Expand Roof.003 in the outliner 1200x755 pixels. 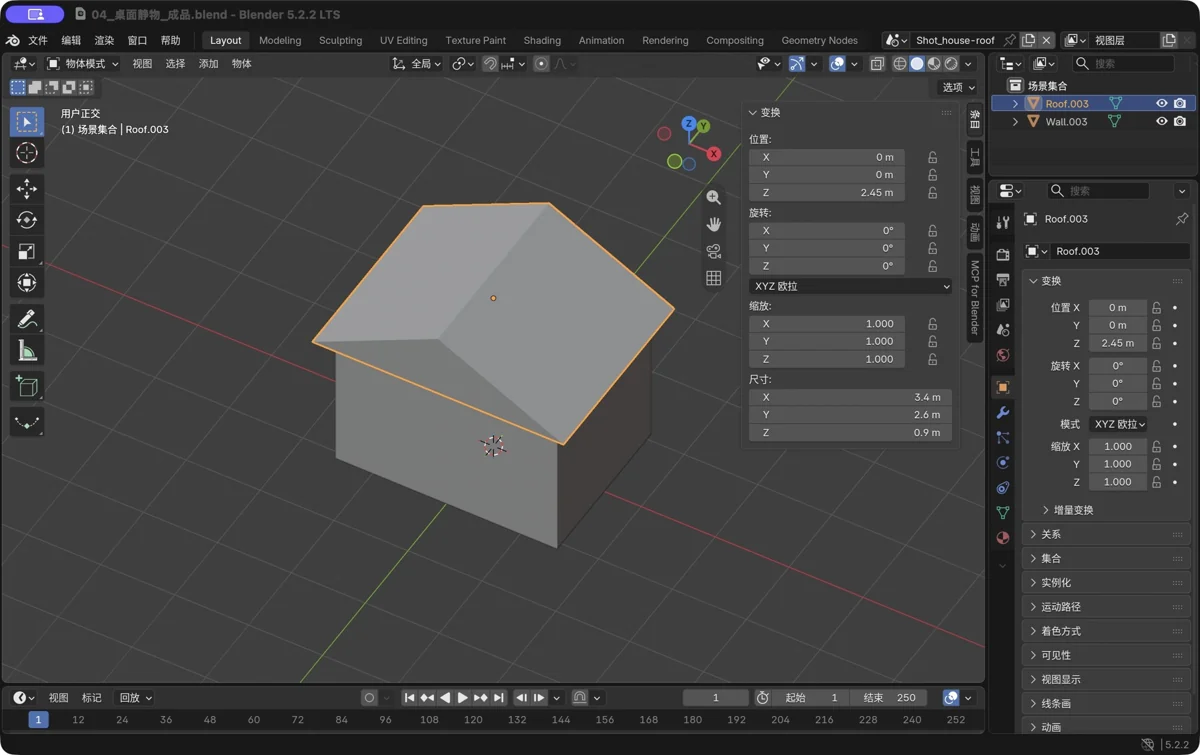click(1015, 104)
